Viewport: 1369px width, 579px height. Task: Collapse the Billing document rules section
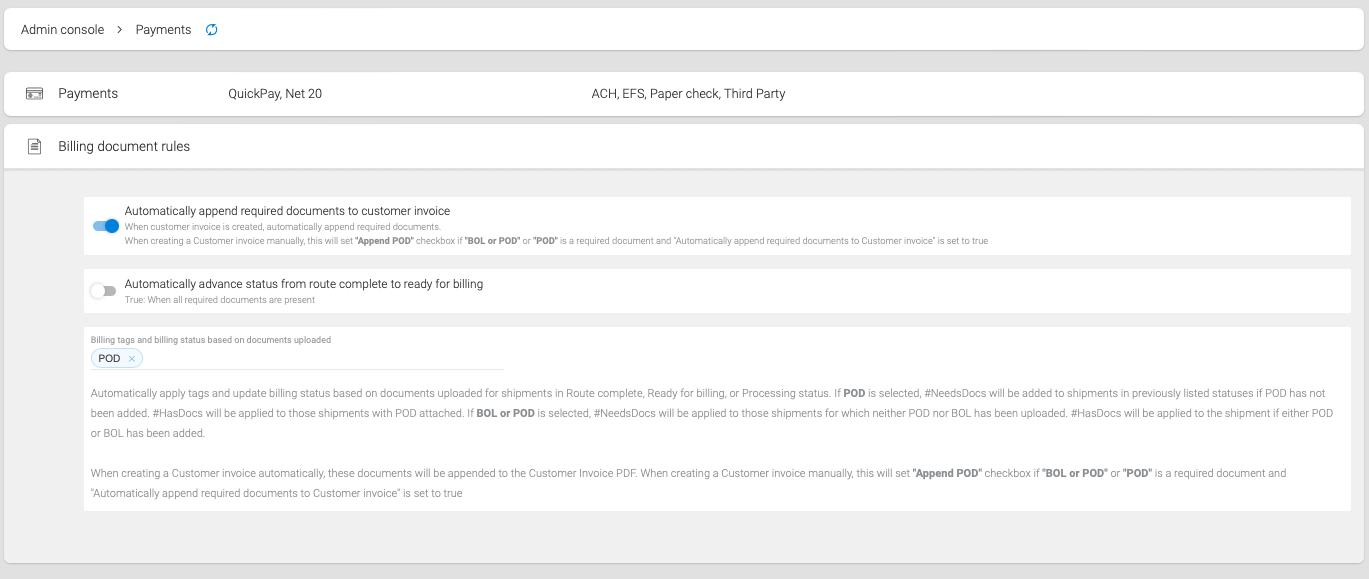[x=684, y=146]
